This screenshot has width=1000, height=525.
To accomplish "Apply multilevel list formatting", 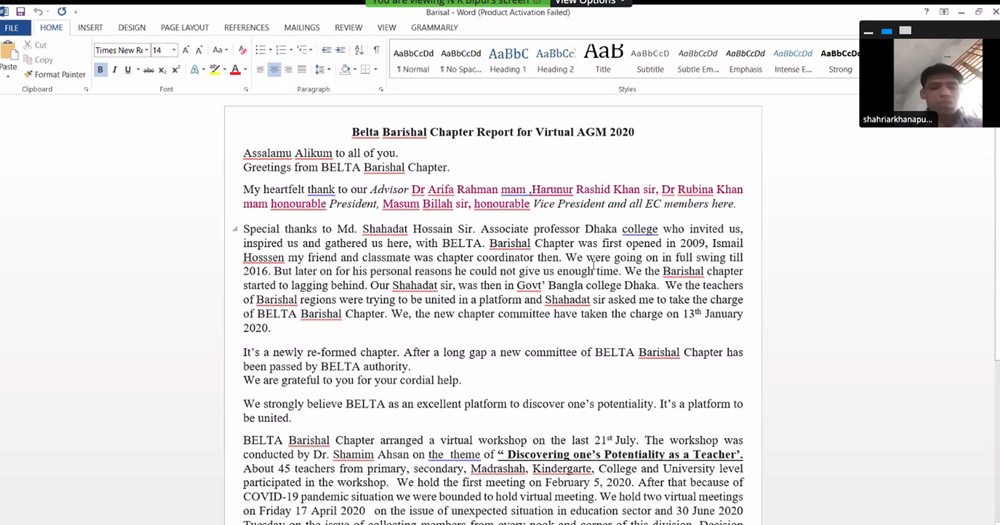I will [302, 50].
